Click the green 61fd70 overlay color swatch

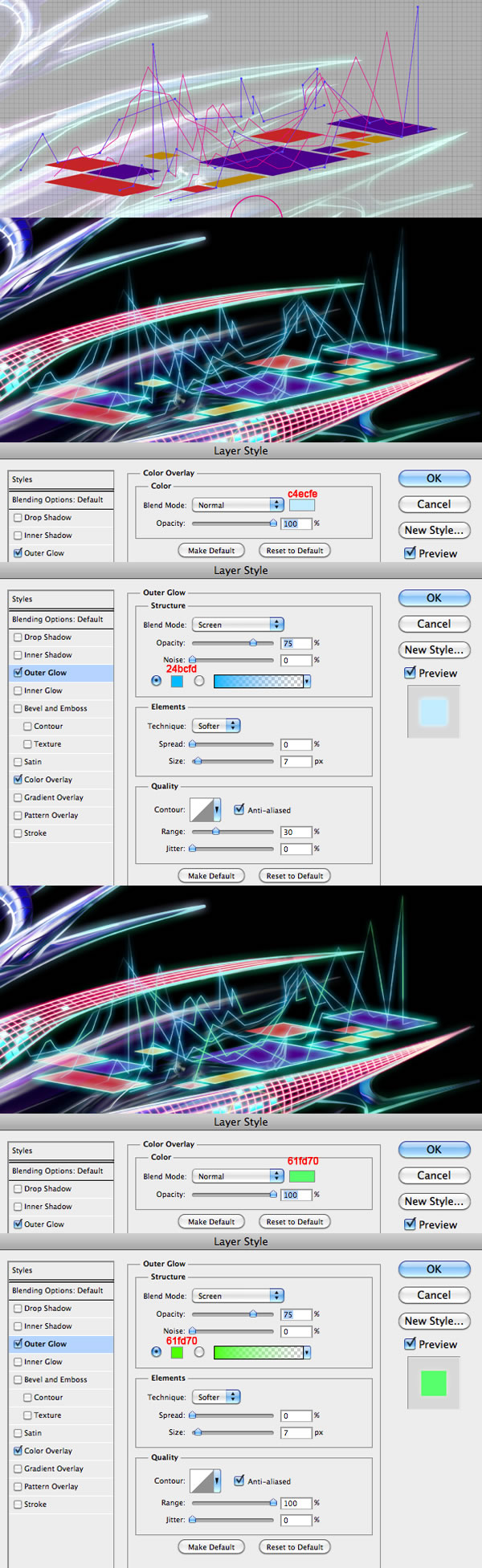[302, 1176]
